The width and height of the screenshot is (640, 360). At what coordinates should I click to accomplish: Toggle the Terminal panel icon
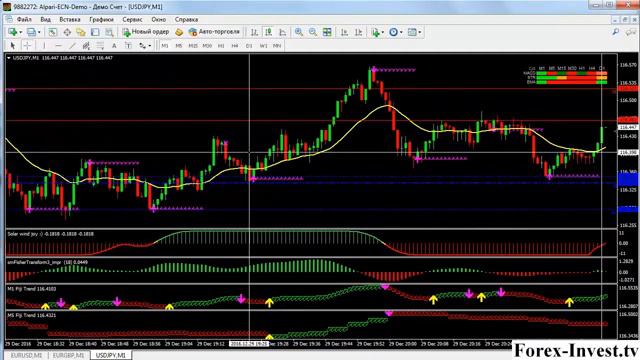95,32
